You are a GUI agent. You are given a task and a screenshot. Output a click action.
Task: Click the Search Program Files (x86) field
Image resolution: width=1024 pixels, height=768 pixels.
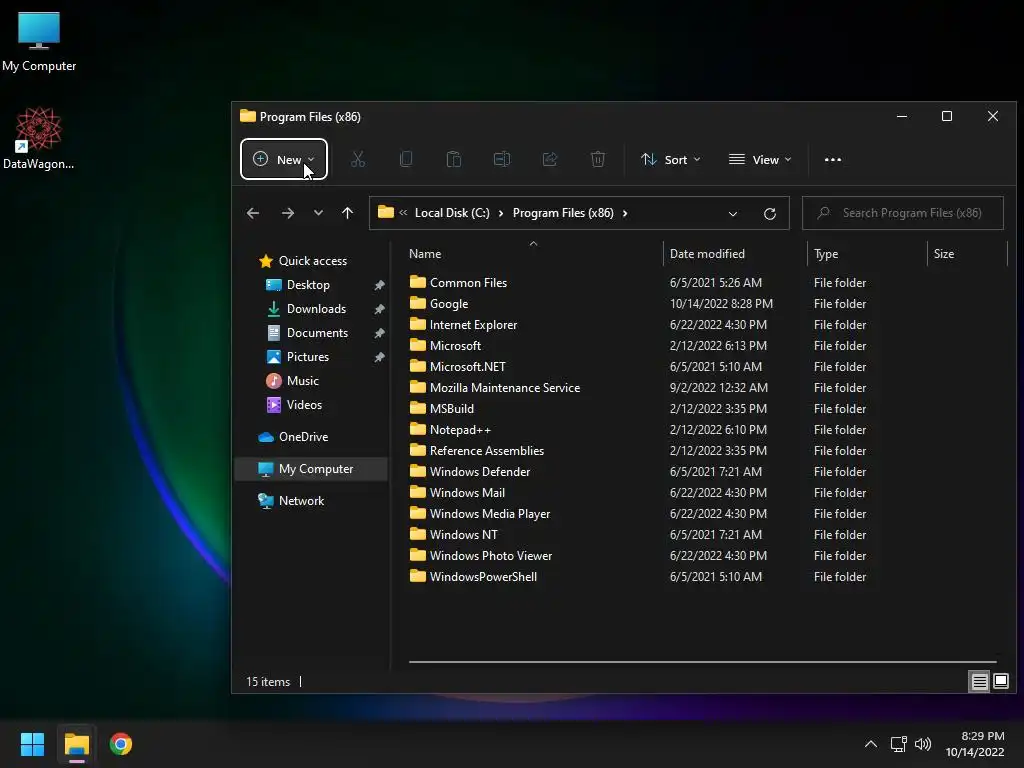903,213
